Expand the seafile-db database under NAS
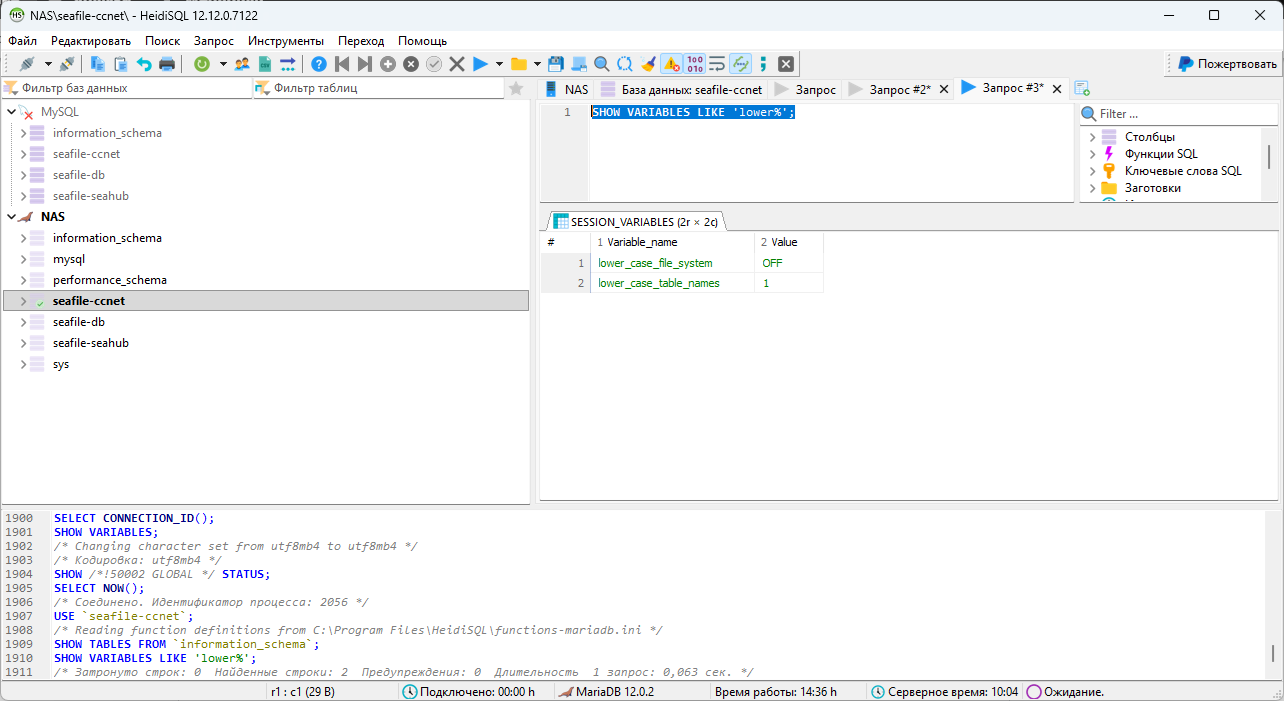The image size is (1284, 701). [22, 321]
